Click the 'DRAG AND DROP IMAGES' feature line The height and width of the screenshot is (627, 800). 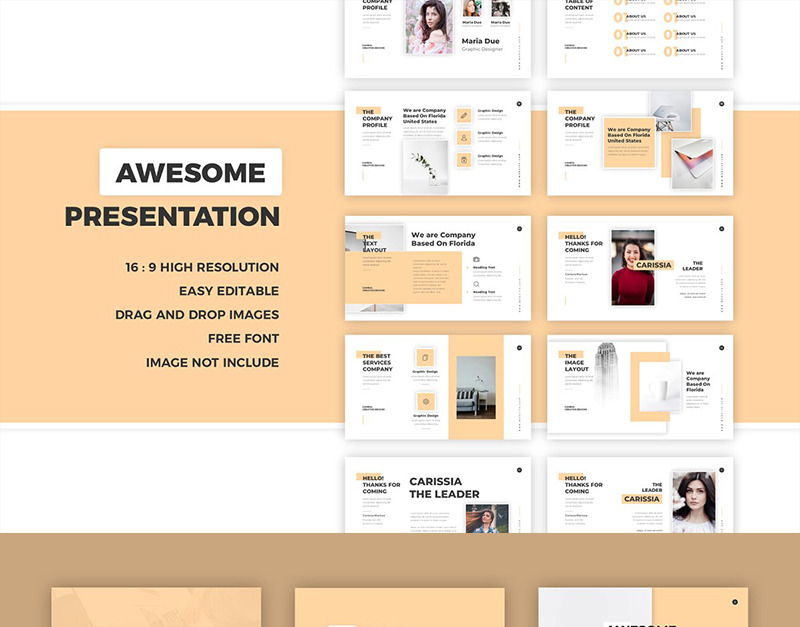coord(197,315)
